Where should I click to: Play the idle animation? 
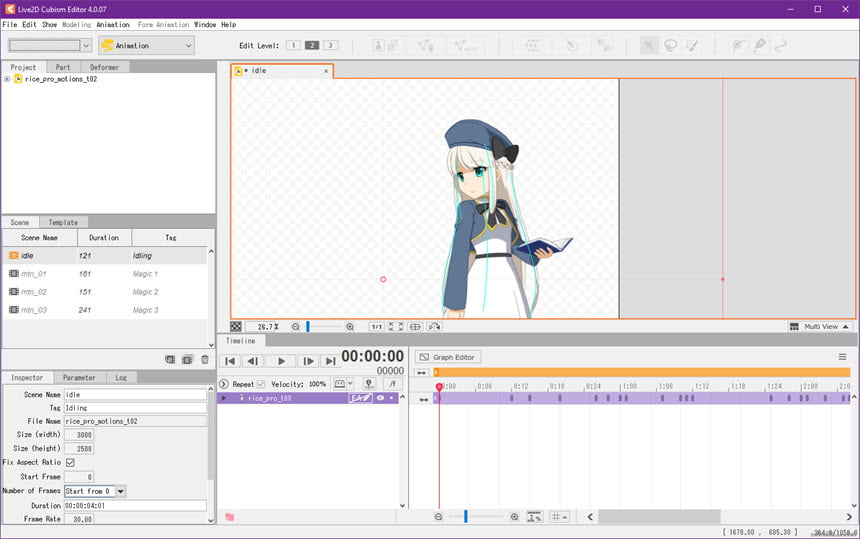[281, 361]
